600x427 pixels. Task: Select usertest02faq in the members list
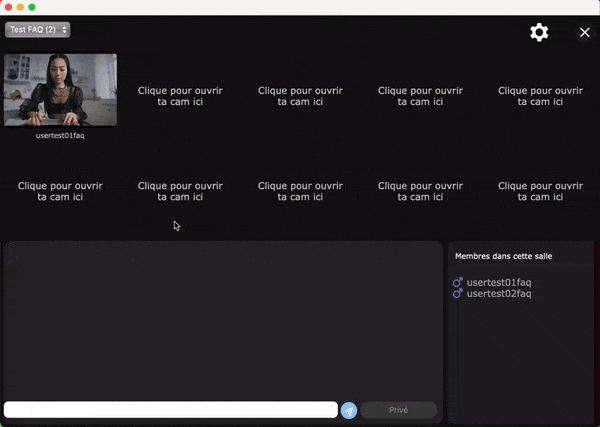(x=499, y=293)
